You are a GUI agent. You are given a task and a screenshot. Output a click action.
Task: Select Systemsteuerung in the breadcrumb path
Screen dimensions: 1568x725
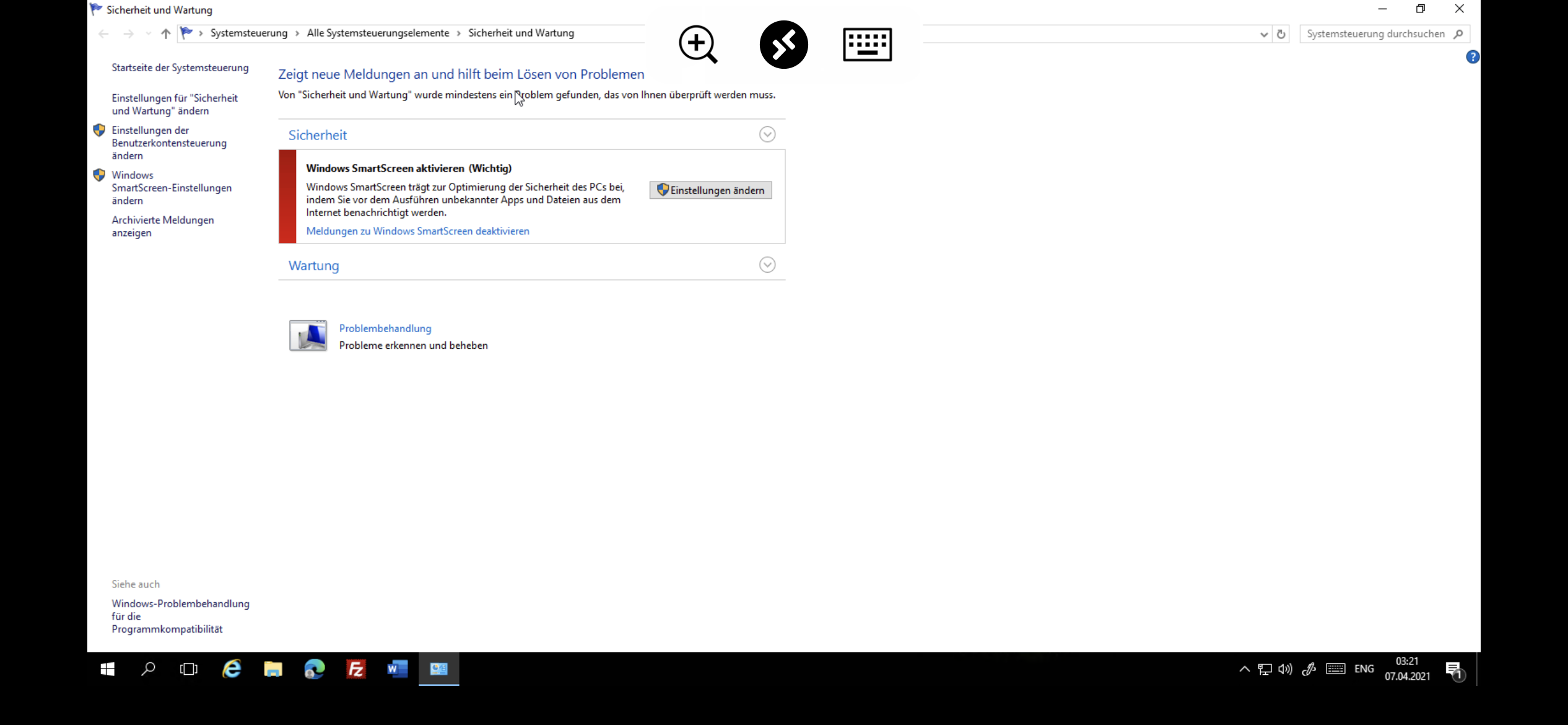tap(249, 33)
